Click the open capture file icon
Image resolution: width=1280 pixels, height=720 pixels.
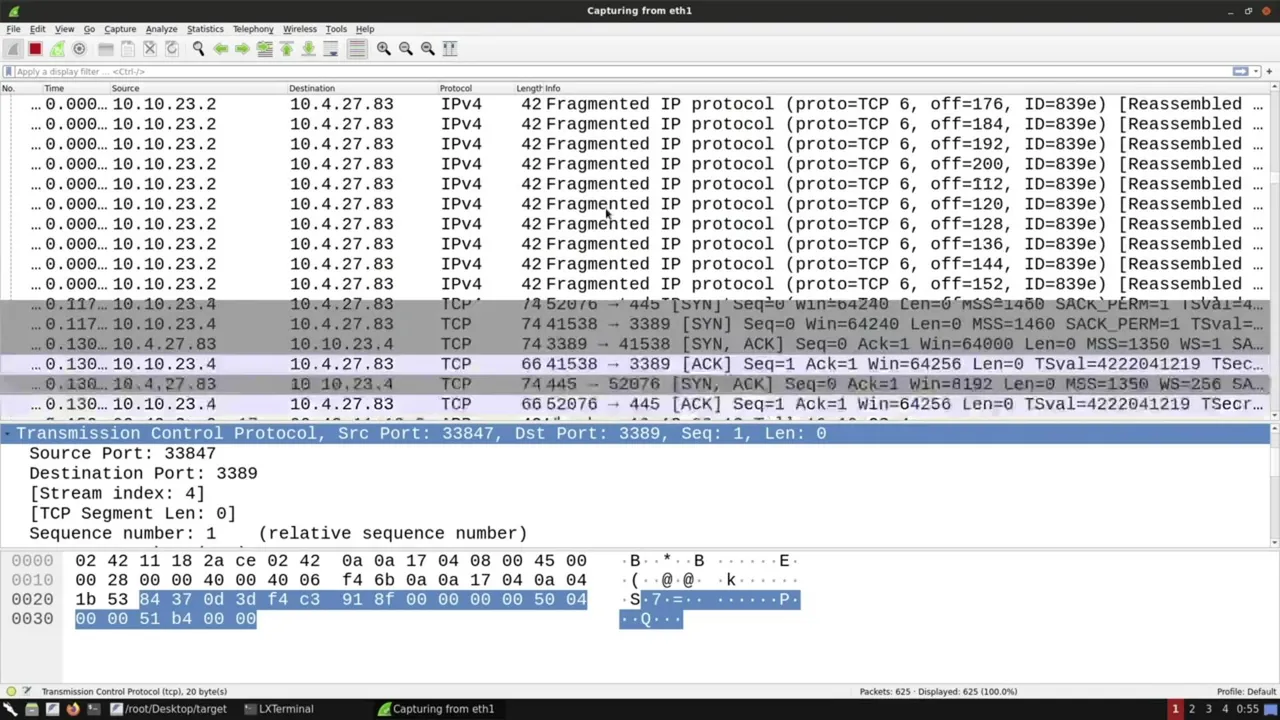click(105, 48)
